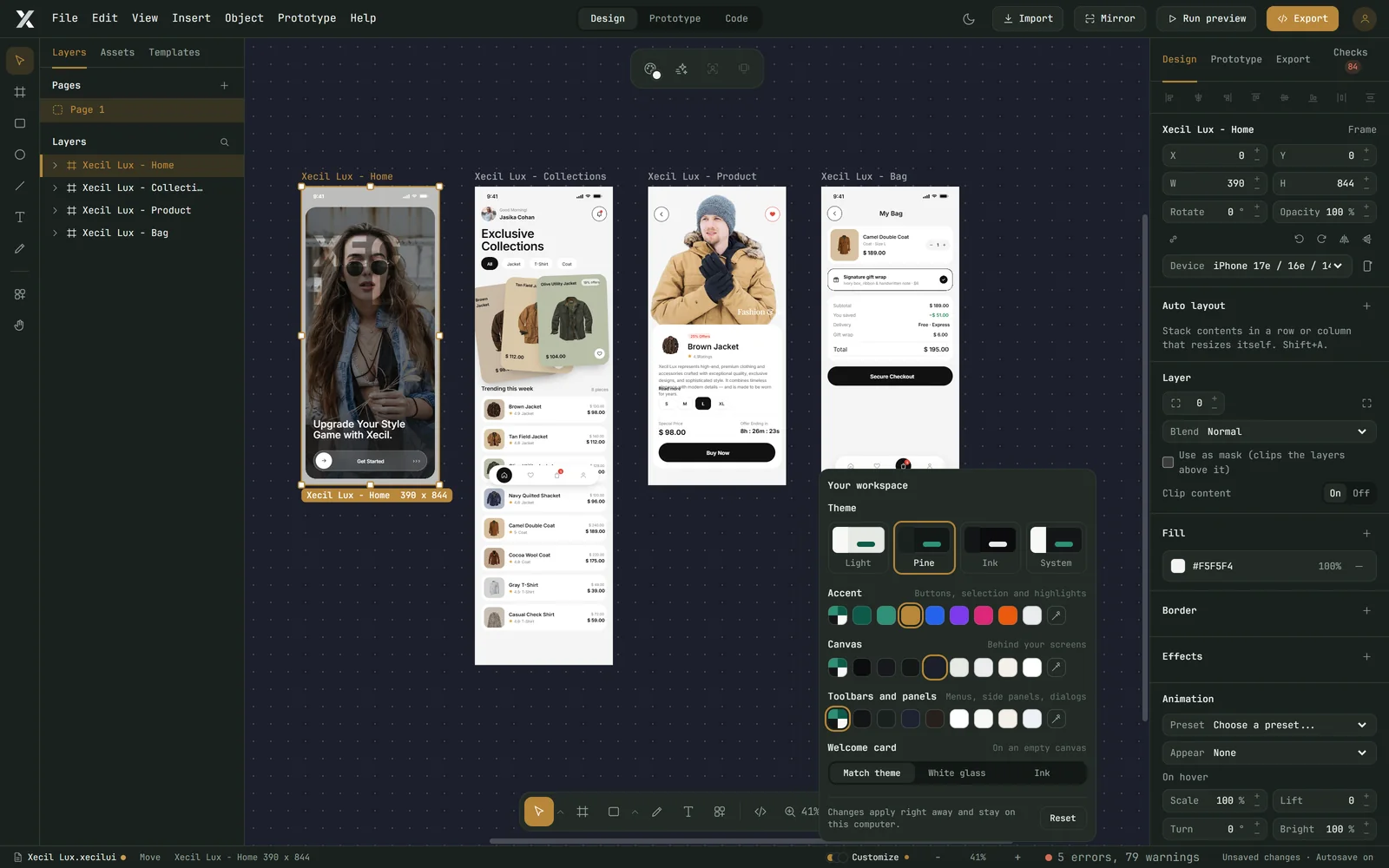Select the ellipse tool in left sidebar
This screenshot has height=868, width=1389.
19,155
